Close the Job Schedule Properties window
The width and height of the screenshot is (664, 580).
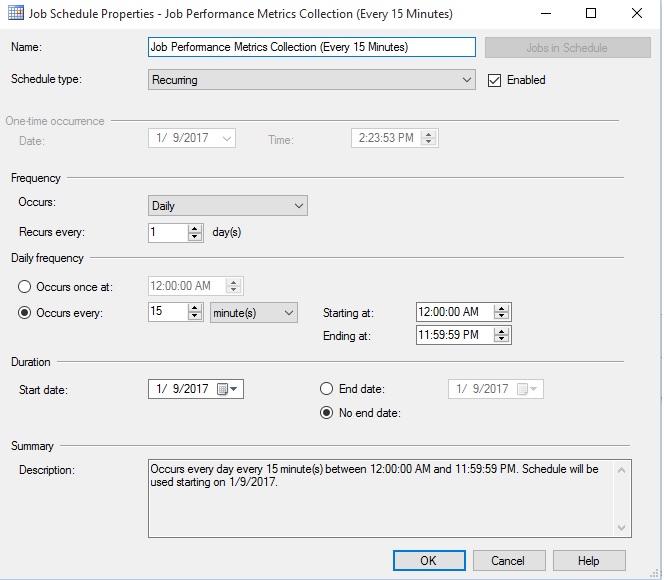637,14
